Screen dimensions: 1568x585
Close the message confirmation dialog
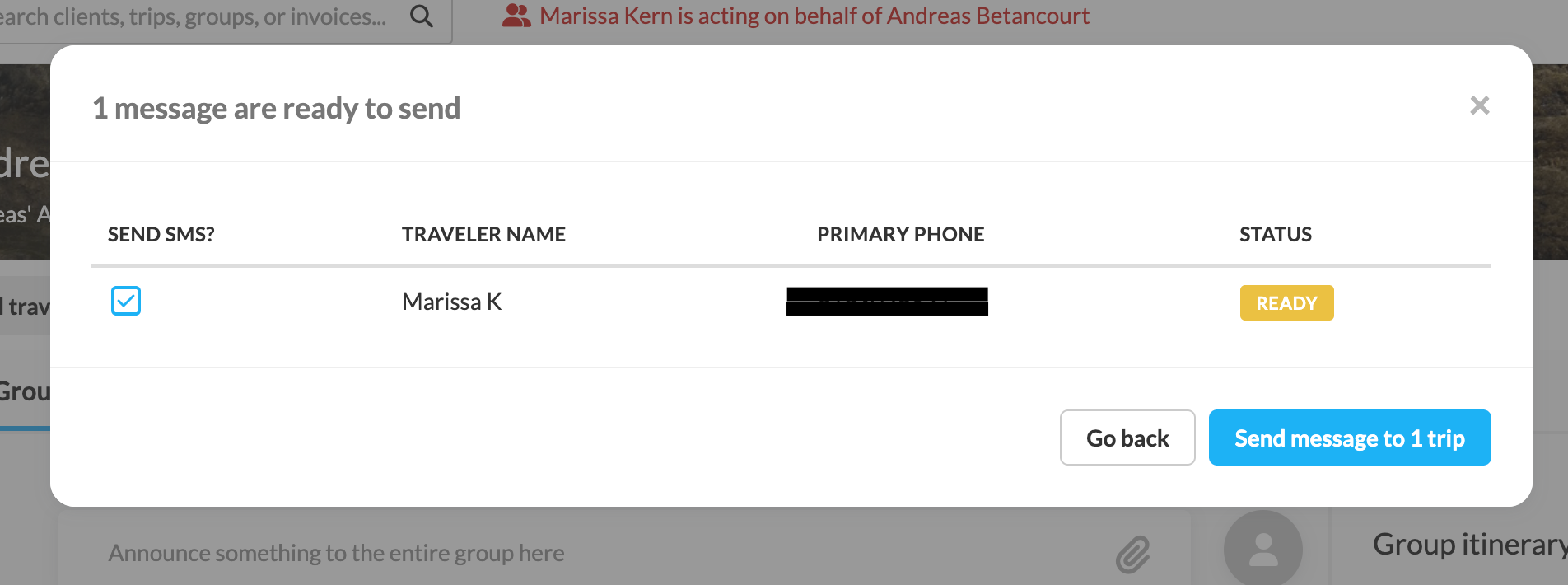tap(1479, 105)
